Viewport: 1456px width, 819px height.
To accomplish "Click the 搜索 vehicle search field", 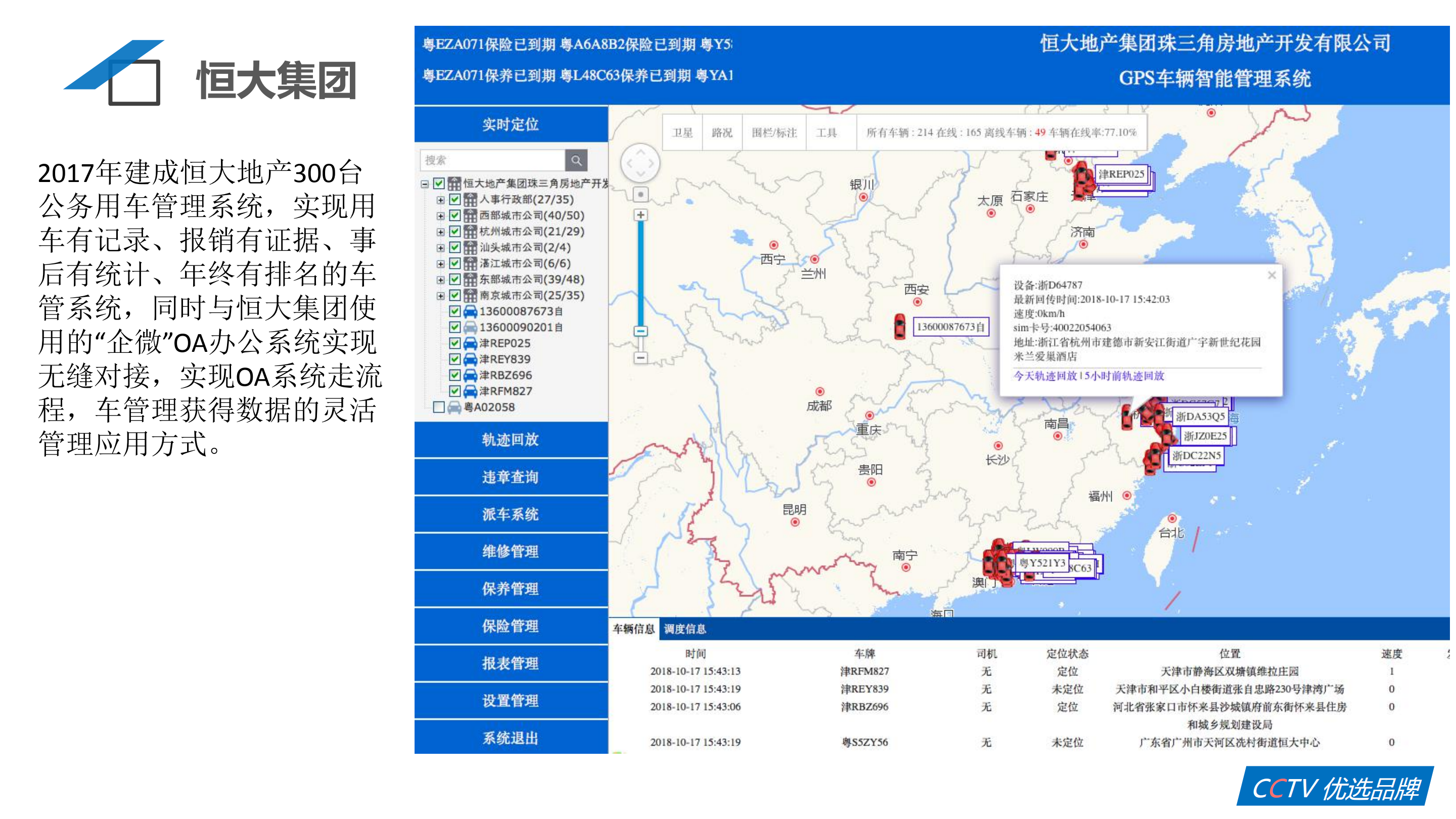I will [x=492, y=161].
